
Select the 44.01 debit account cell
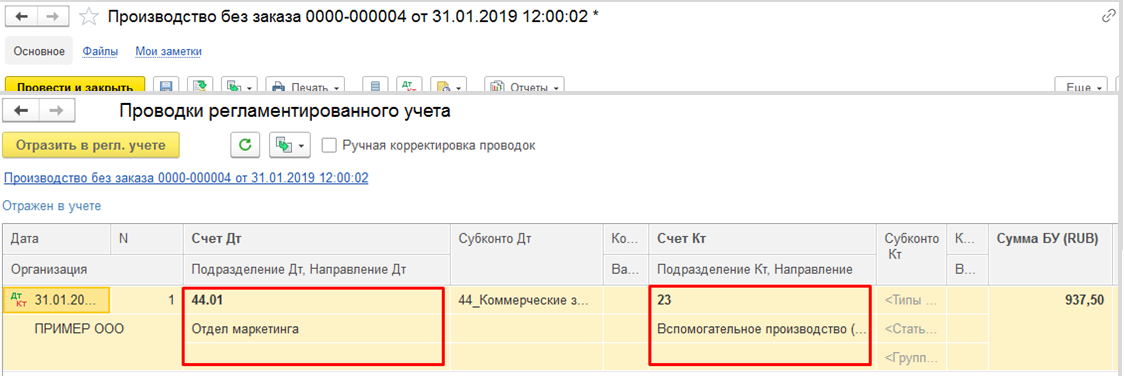pos(313,301)
